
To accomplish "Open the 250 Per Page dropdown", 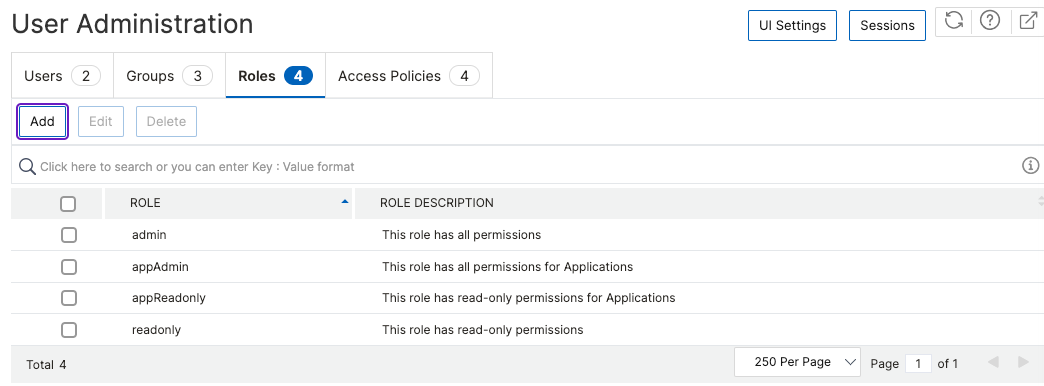I will click(797, 362).
